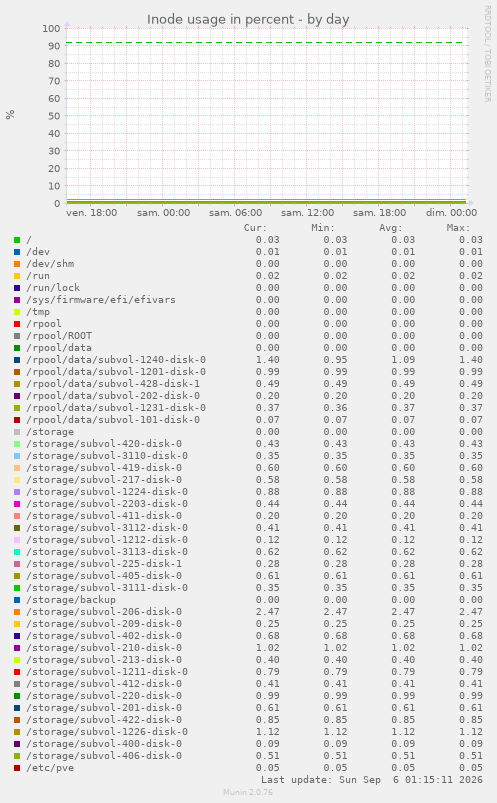The height and width of the screenshot is (803, 497).
Task: Click the '/storage/subvol-210-disk-0' label
Action: pyautogui.click(x=104, y=648)
